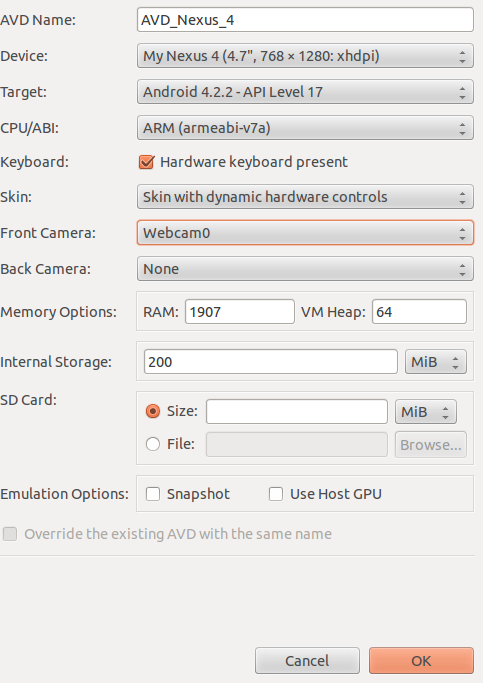Open the Device dropdown showing My Nexus 4

tap(305, 56)
